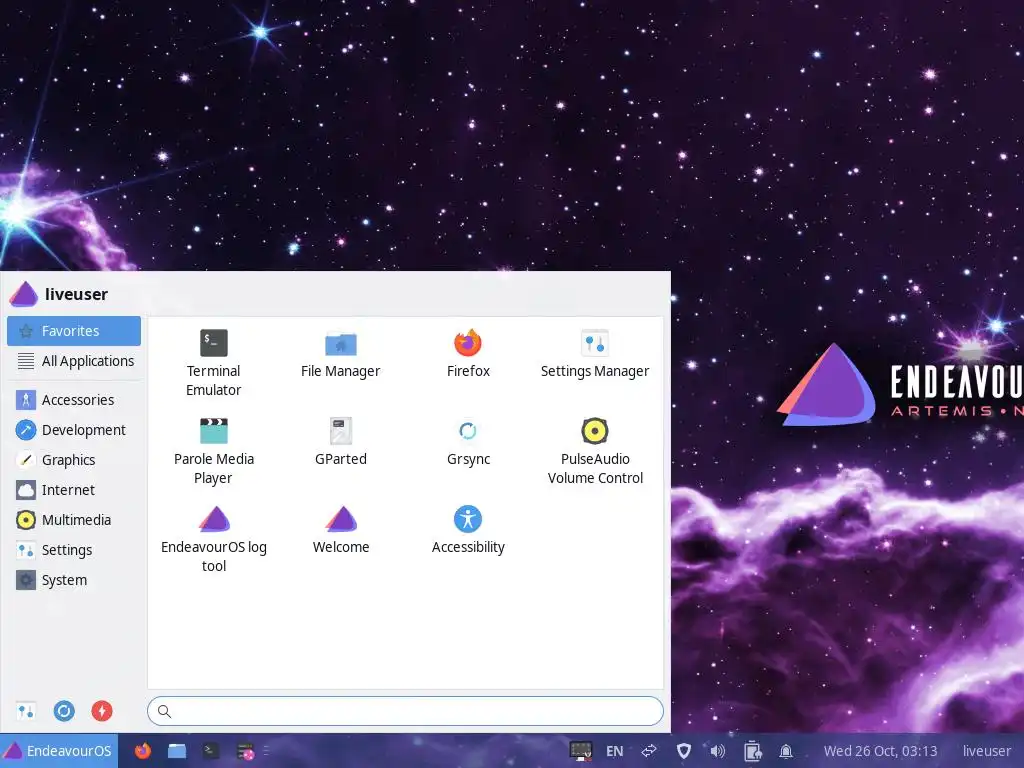Show All Applications category

pyautogui.click(x=74, y=361)
